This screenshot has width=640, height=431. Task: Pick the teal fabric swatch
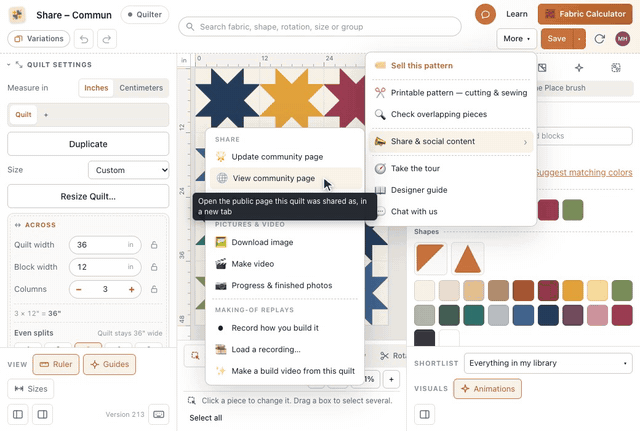click(x=473, y=315)
